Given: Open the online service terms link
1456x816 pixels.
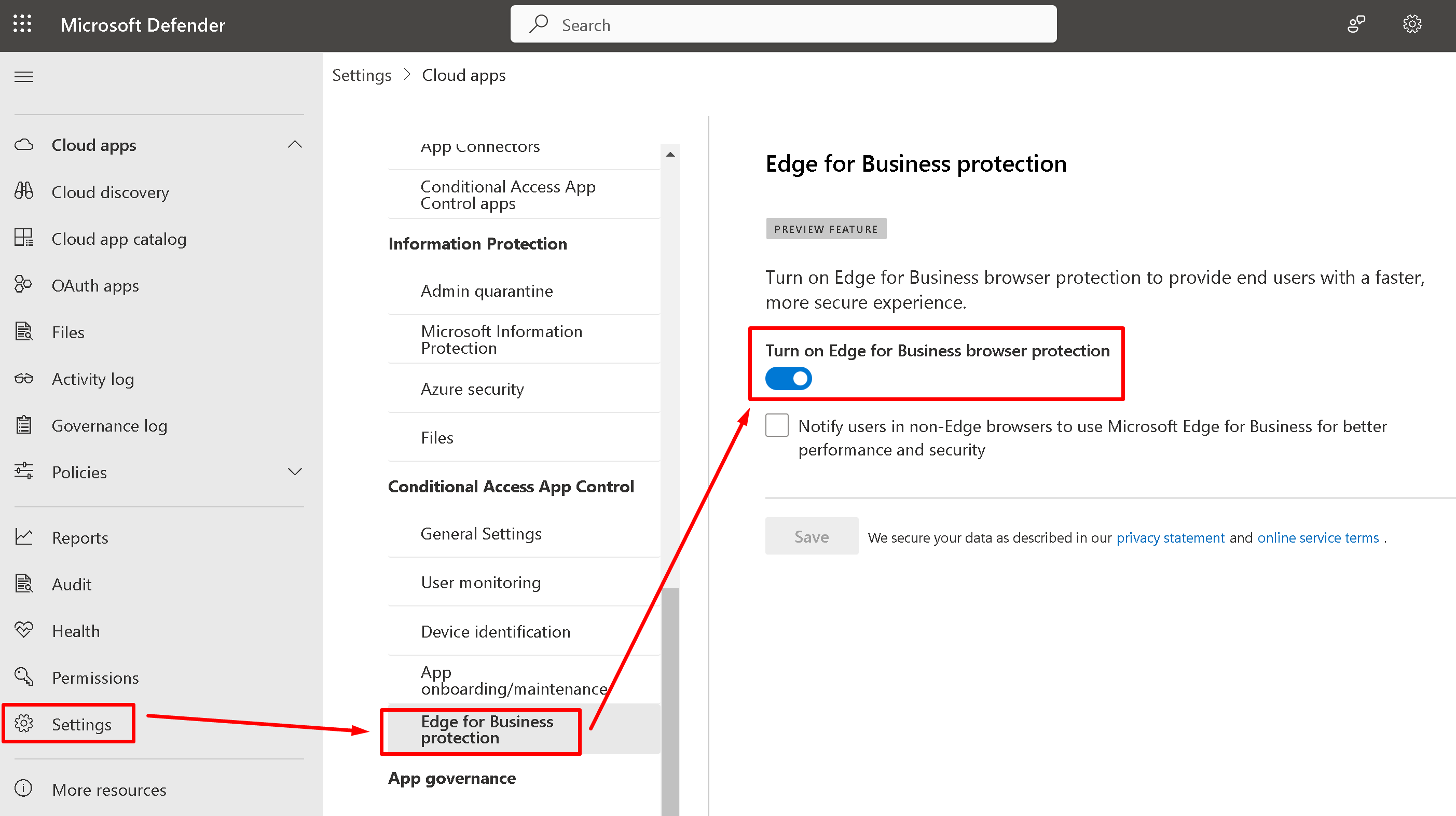Looking at the screenshot, I should click(1317, 537).
